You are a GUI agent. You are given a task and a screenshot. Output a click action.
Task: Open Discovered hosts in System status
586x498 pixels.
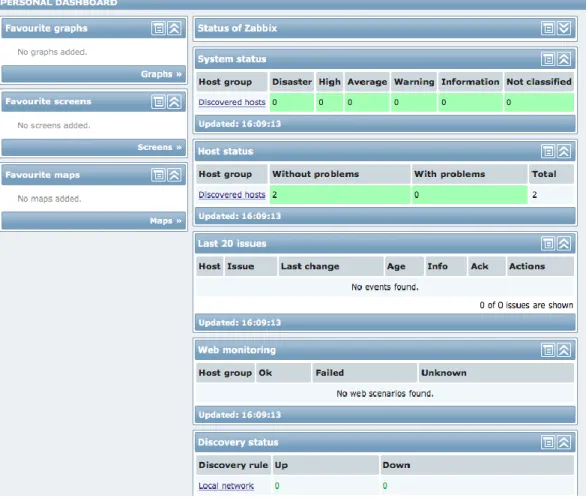click(x=232, y=102)
